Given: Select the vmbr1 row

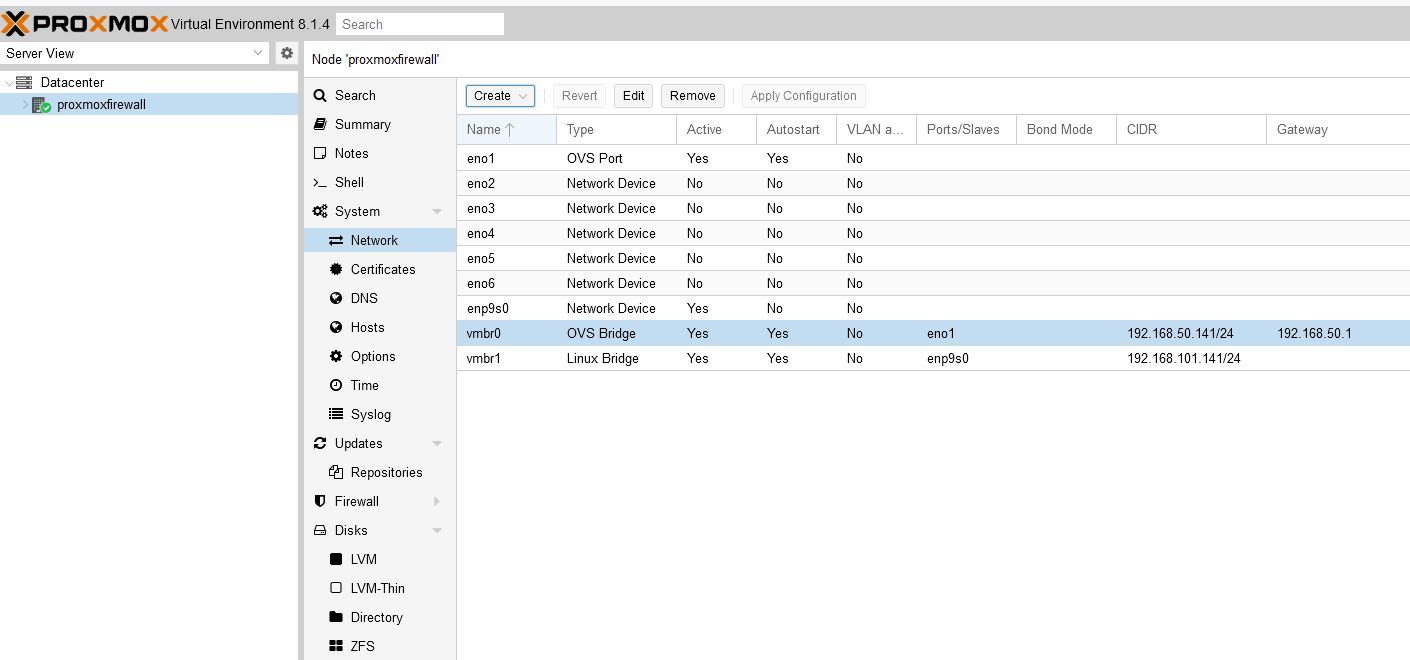Looking at the screenshot, I should pos(933,358).
